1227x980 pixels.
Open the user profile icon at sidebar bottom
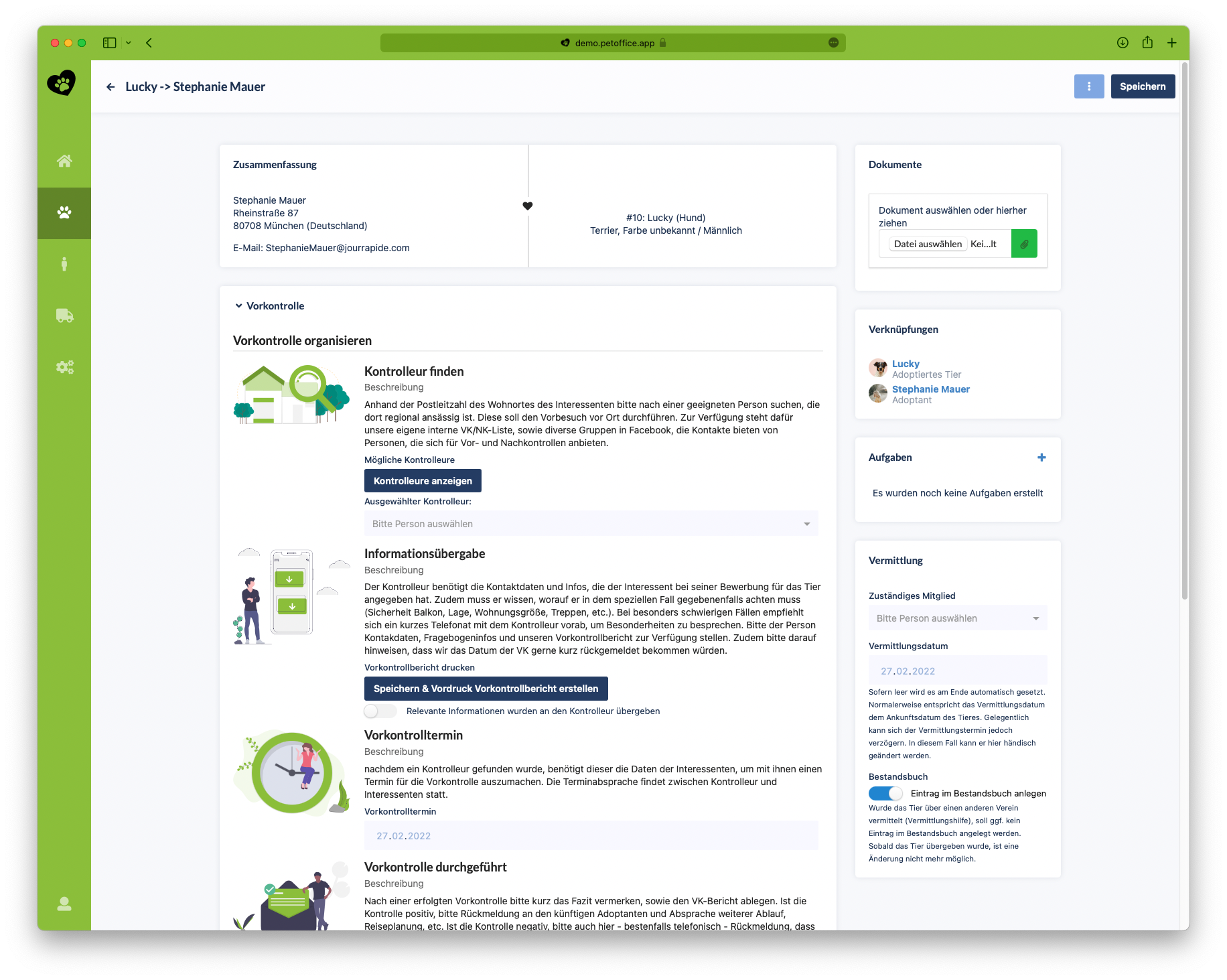tap(64, 904)
